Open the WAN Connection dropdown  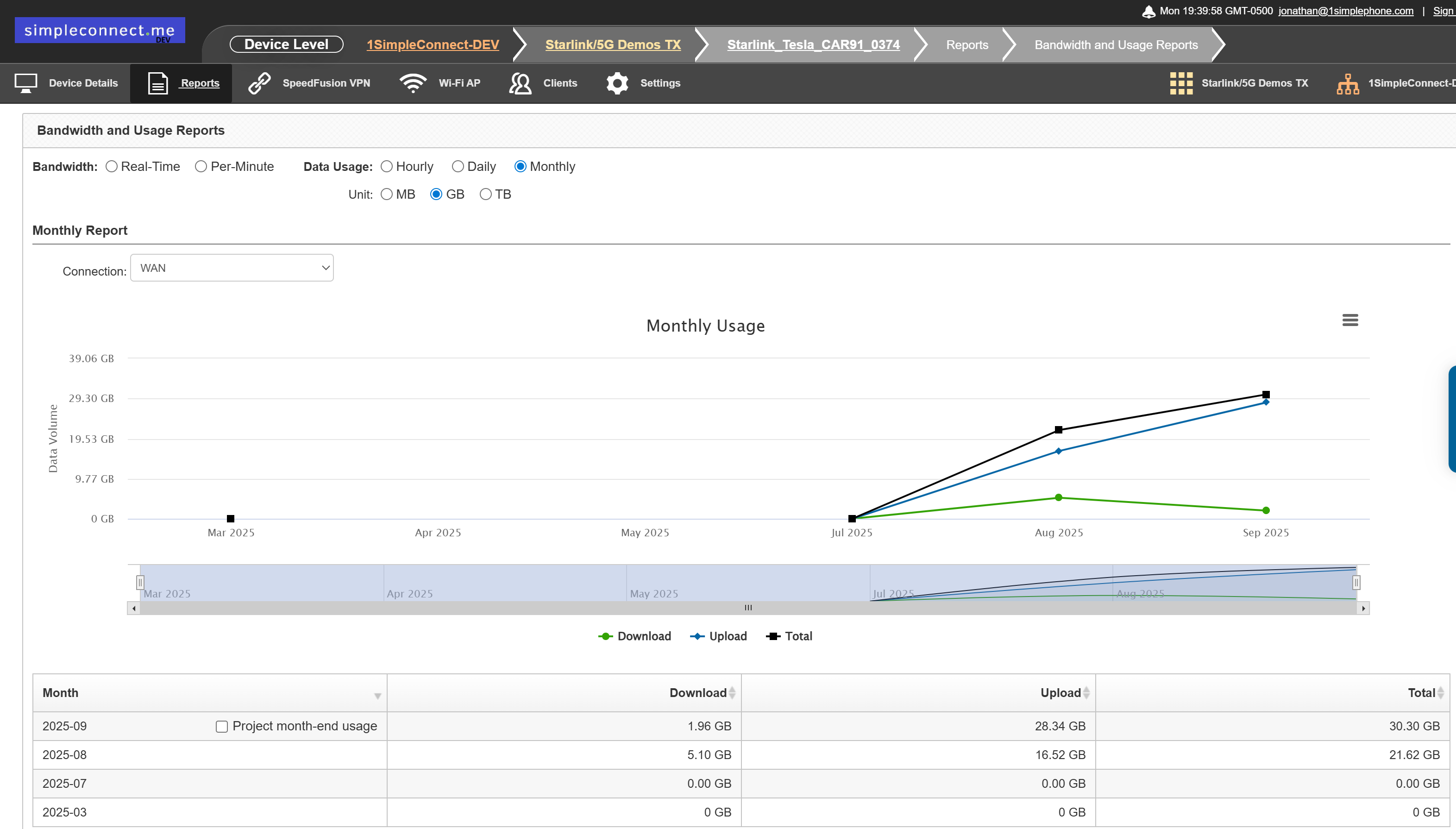[232, 268]
